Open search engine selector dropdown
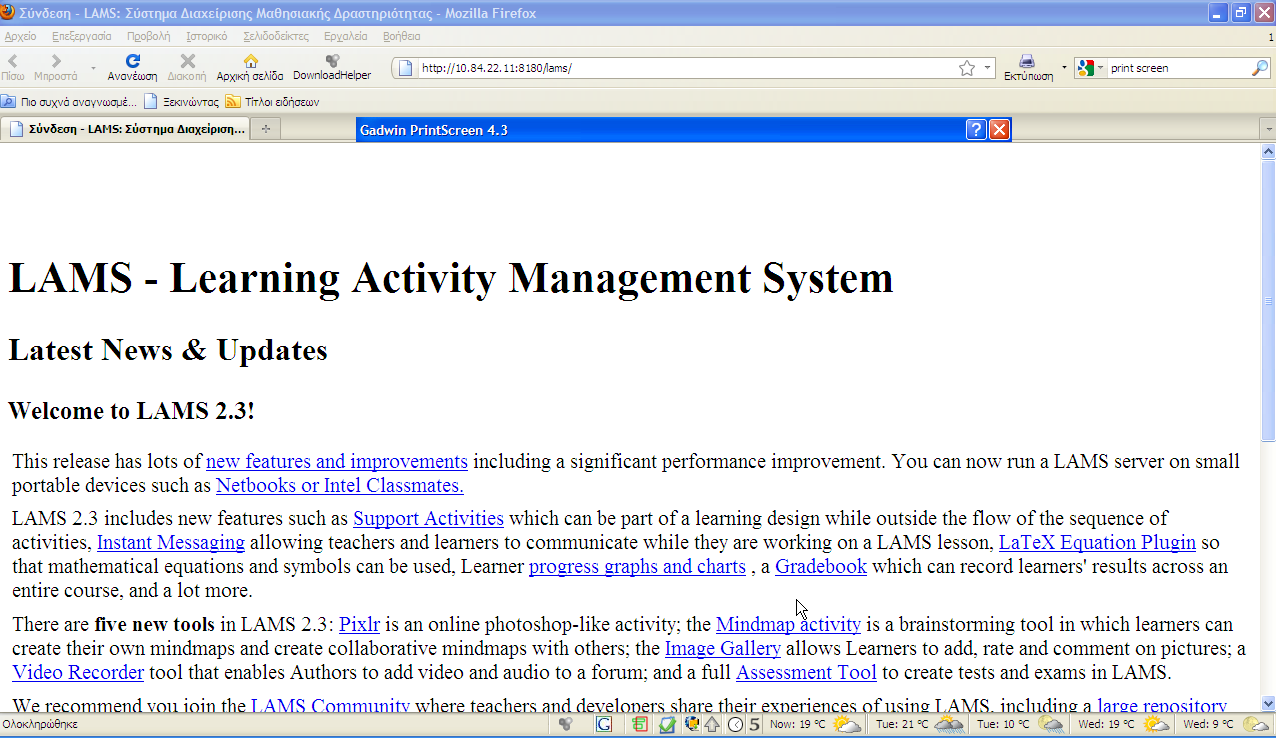The height and width of the screenshot is (738, 1276). (x=1101, y=68)
